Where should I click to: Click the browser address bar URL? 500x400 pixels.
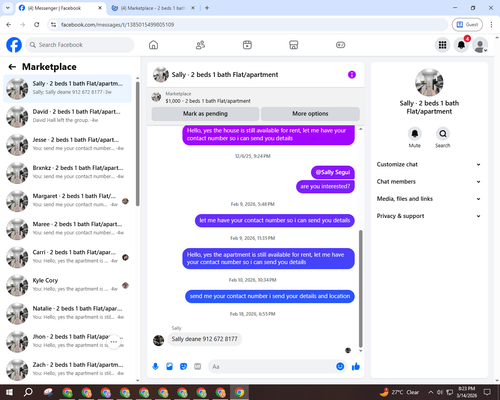point(117,25)
